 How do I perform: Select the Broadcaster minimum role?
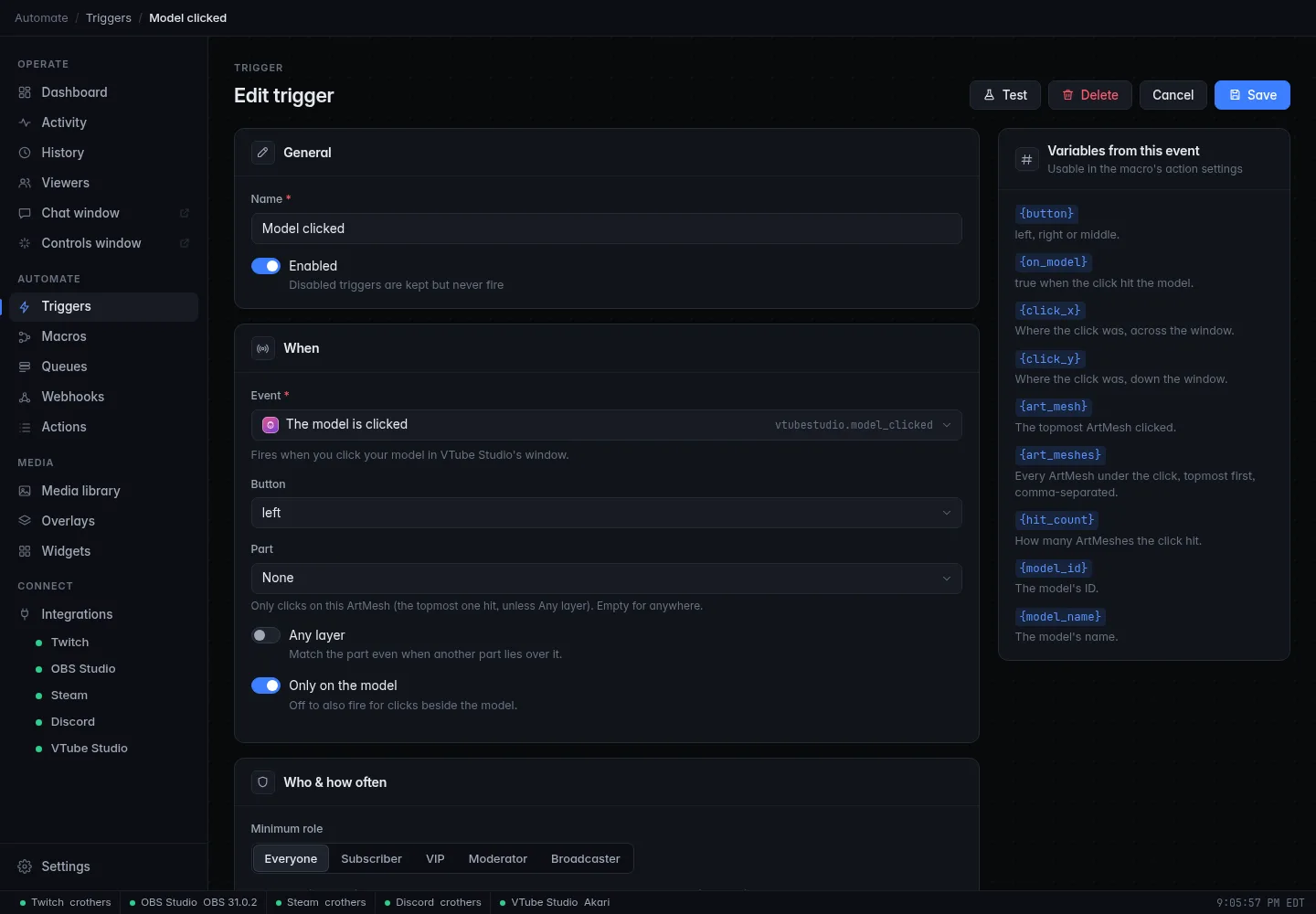(586, 859)
